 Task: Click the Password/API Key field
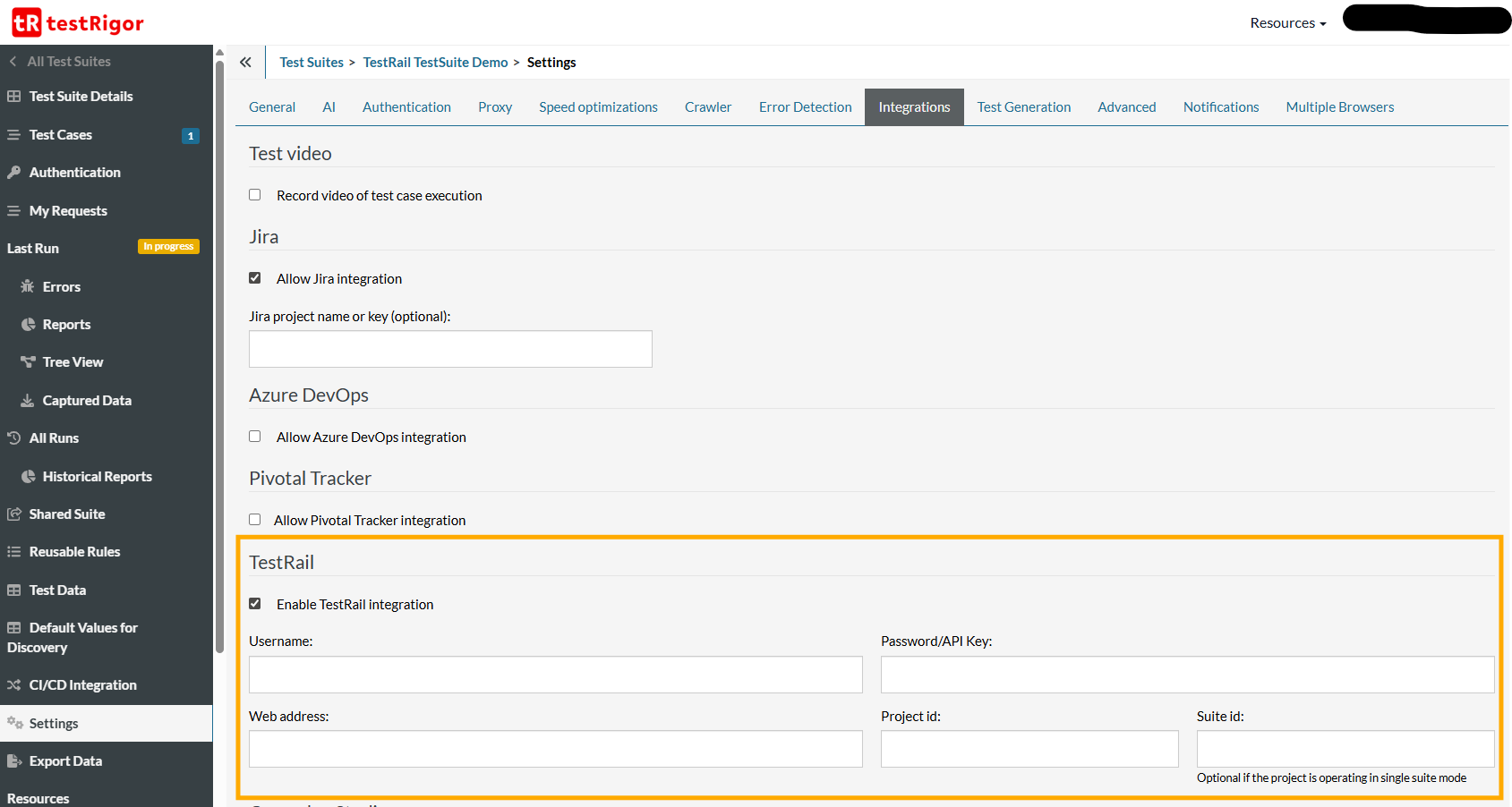[1188, 675]
